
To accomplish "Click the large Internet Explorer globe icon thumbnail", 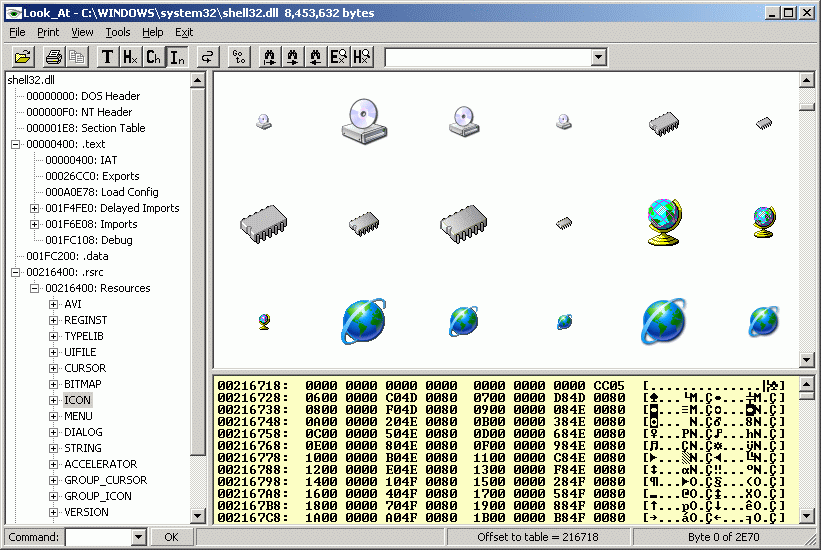I will 363,320.
